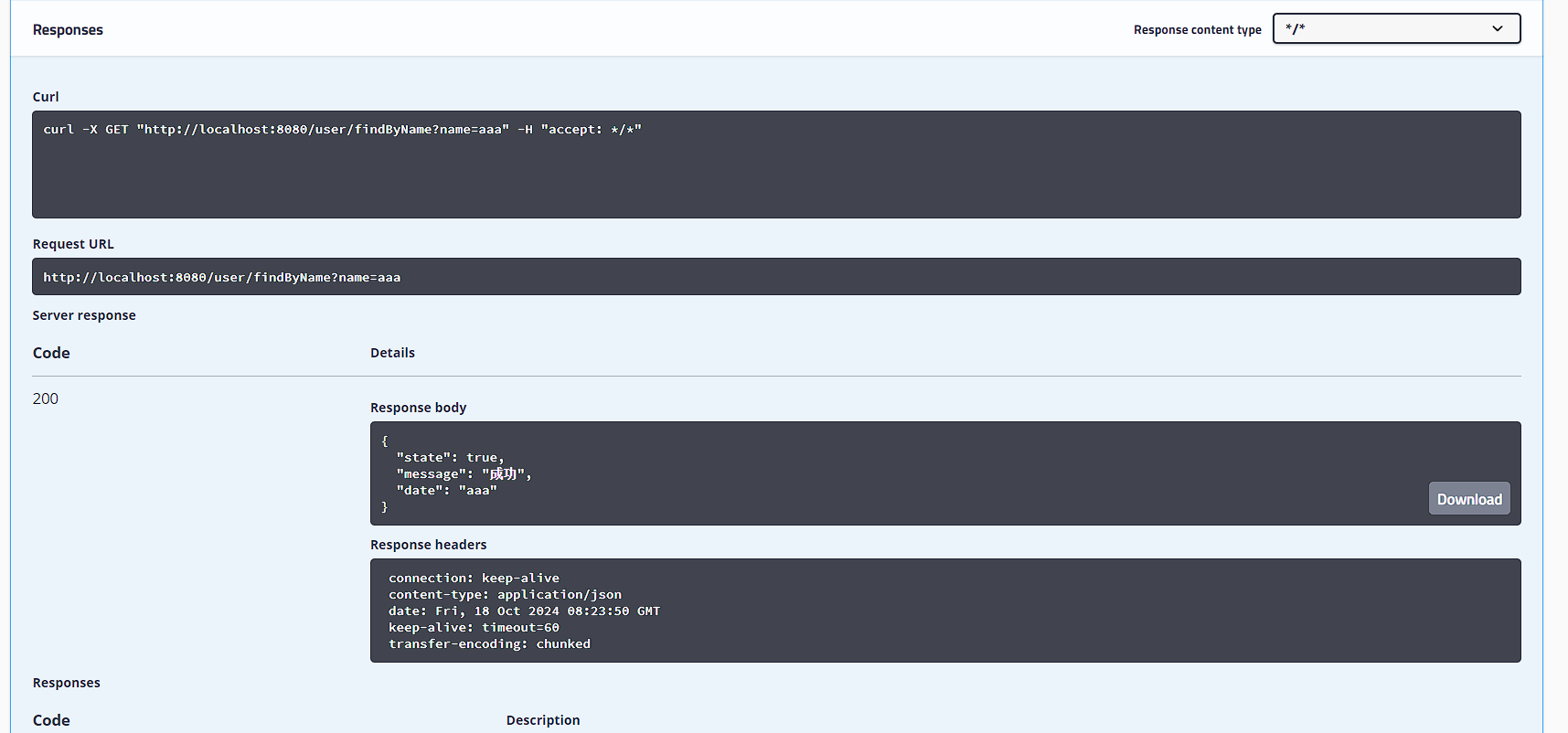Click the keep-alive: timeout=60 header

point(474,628)
